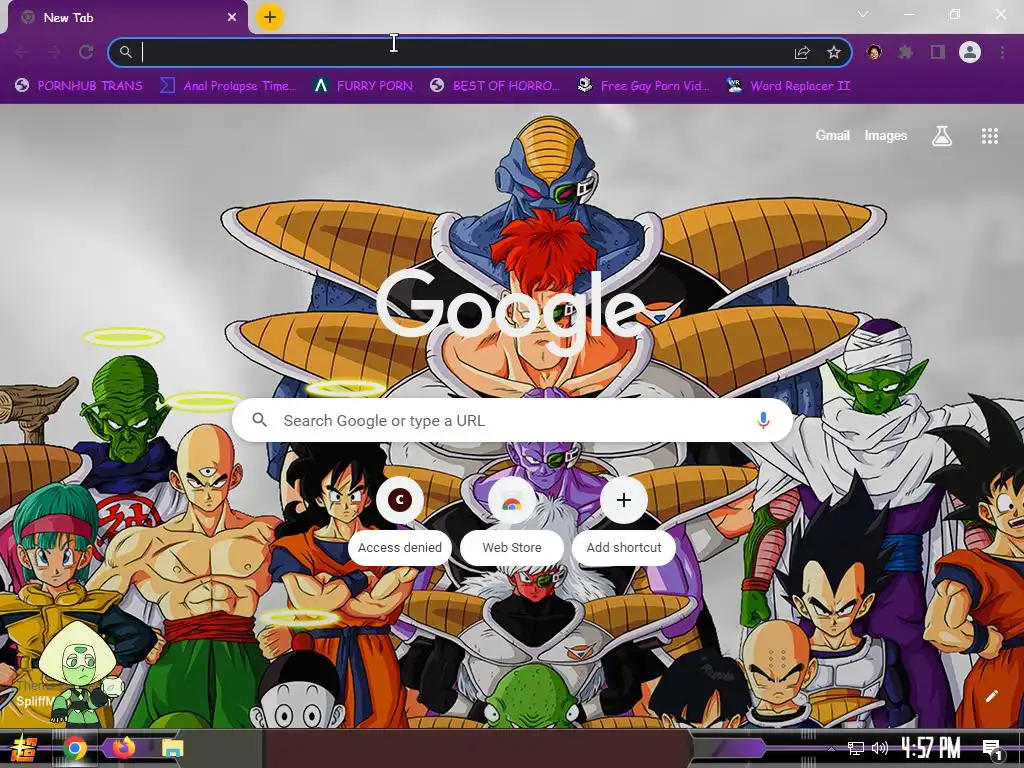This screenshot has height=768, width=1024.
Task: Go forward with the browser forward arrow
Action: tap(54, 52)
